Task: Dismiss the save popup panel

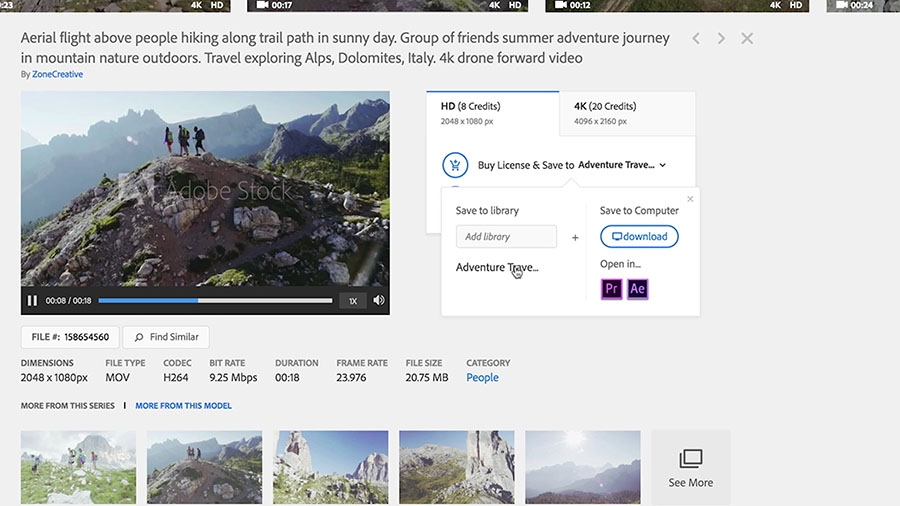Action: (x=690, y=198)
